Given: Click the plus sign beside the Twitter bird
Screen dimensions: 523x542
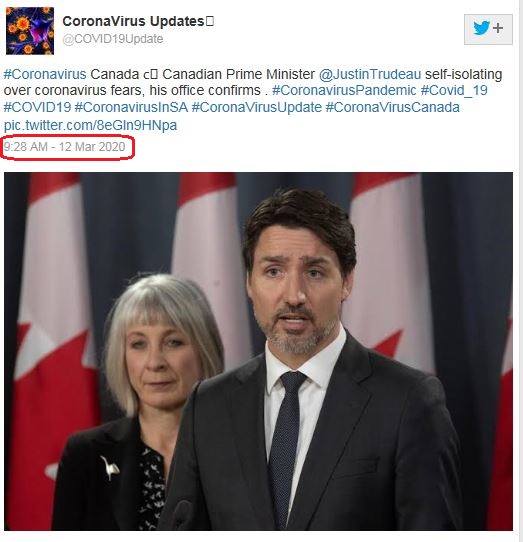Looking at the screenshot, I should click(498, 28).
